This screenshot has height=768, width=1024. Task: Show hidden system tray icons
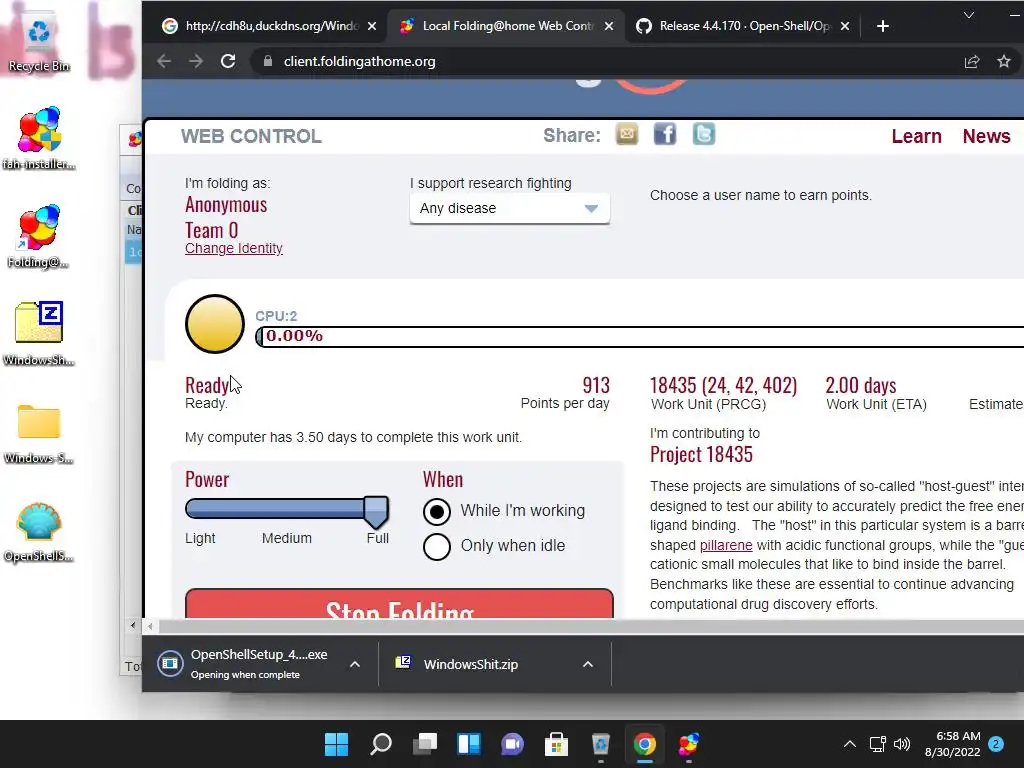(850, 744)
